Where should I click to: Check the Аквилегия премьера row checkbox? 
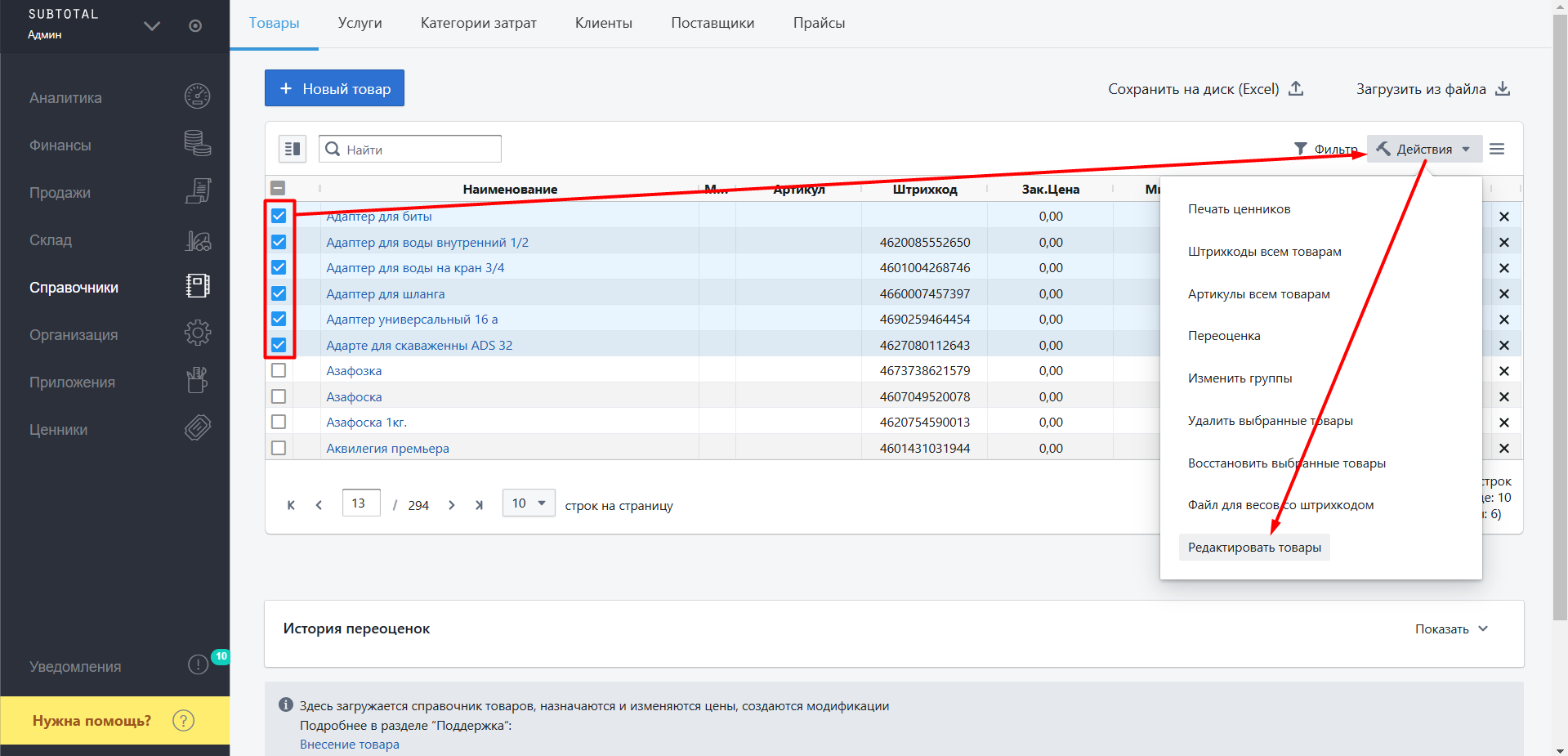(x=279, y=448)
